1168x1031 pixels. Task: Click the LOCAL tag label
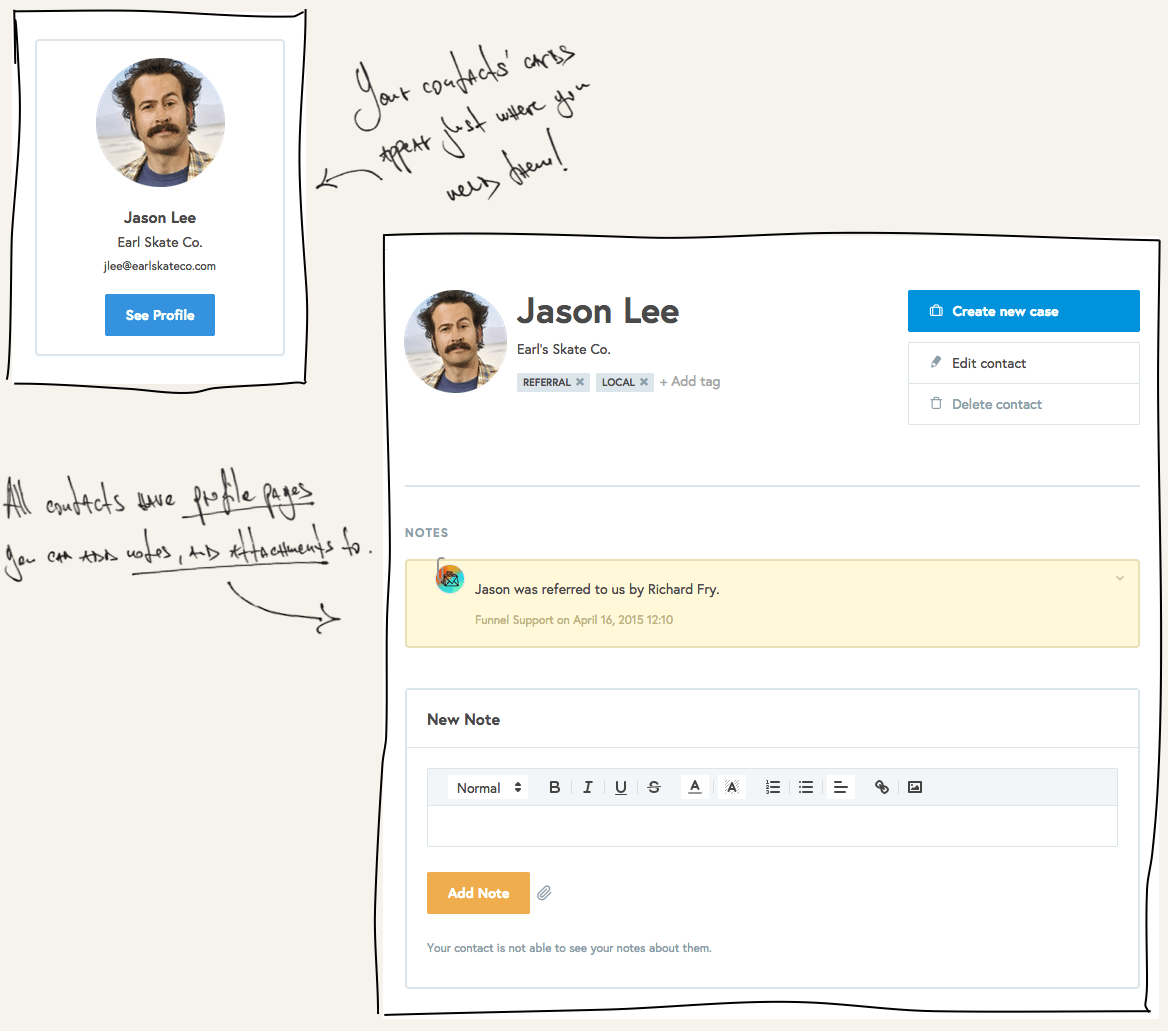[x=618, y=382]
